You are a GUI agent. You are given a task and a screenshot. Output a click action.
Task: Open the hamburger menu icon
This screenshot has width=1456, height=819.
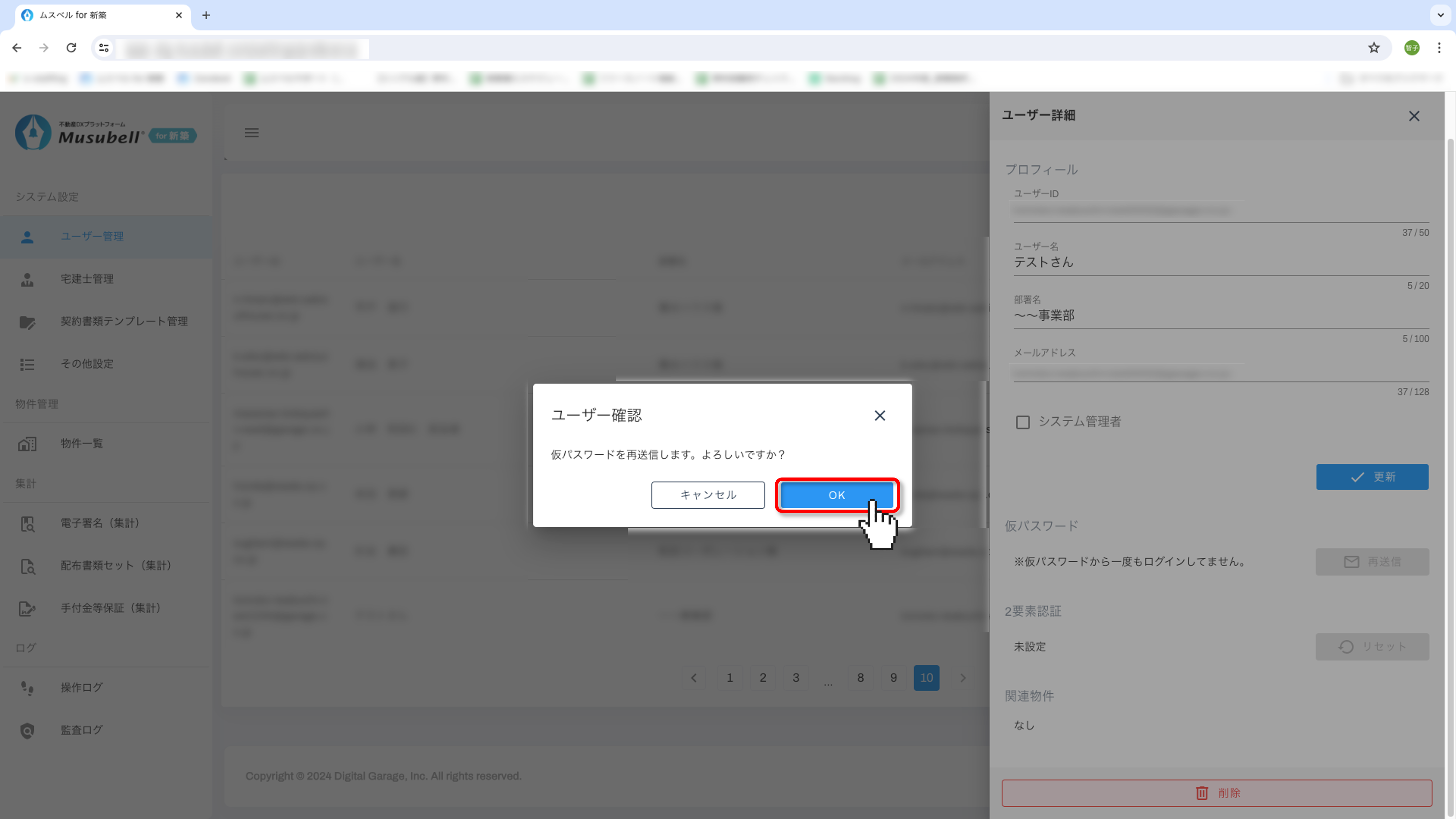251,133
